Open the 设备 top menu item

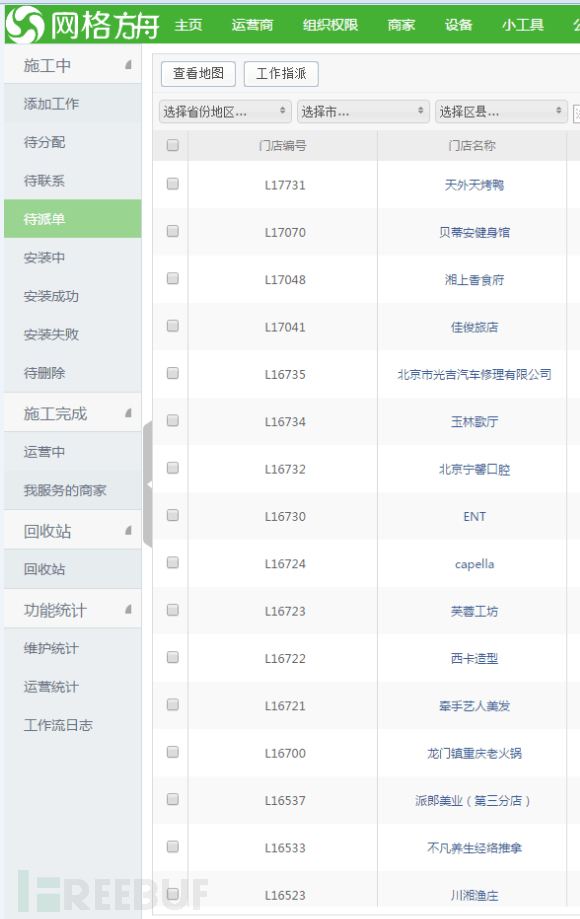click(459, 25)
